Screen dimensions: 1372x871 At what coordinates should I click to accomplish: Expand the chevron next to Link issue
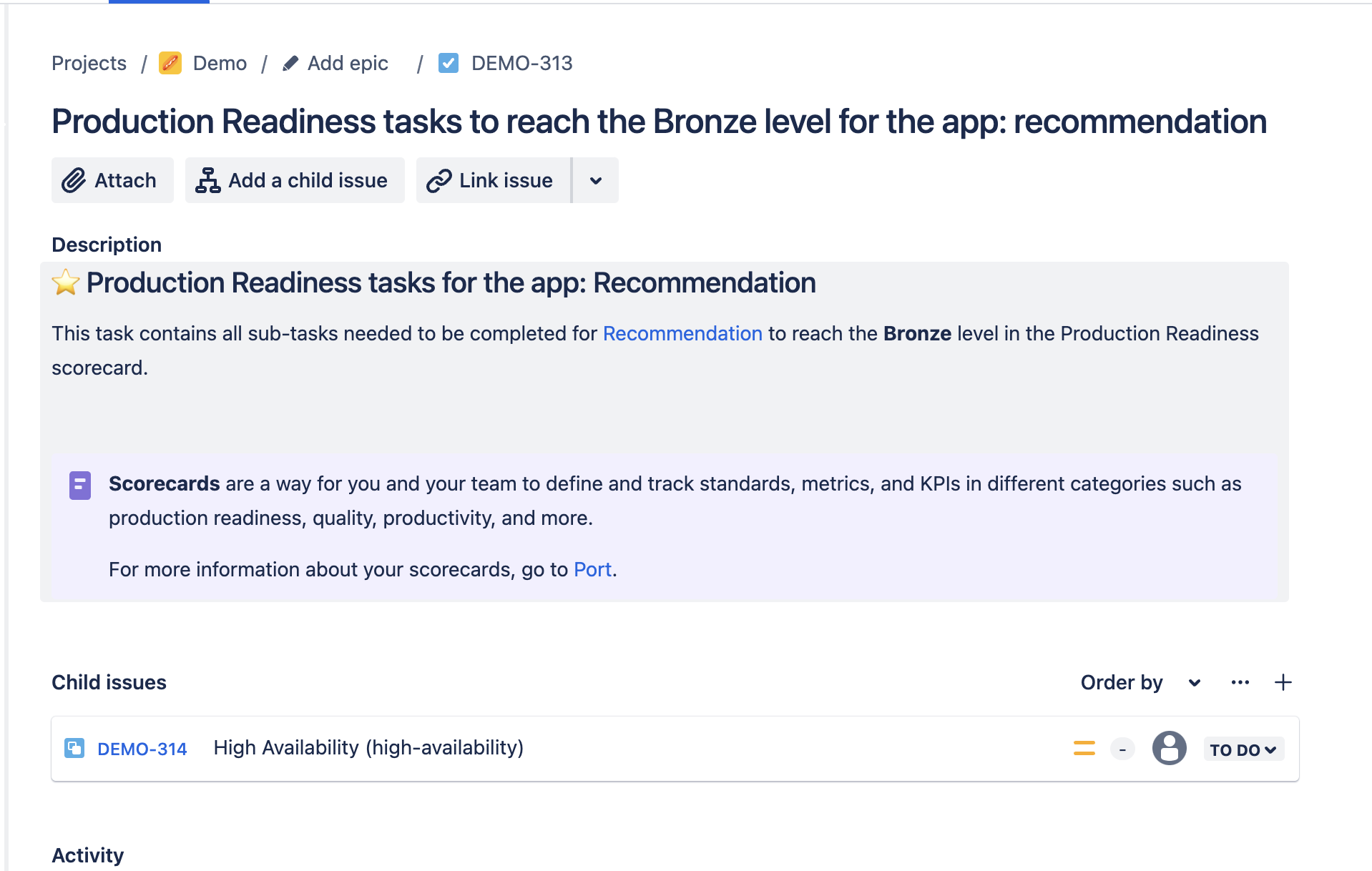[595, 180]
